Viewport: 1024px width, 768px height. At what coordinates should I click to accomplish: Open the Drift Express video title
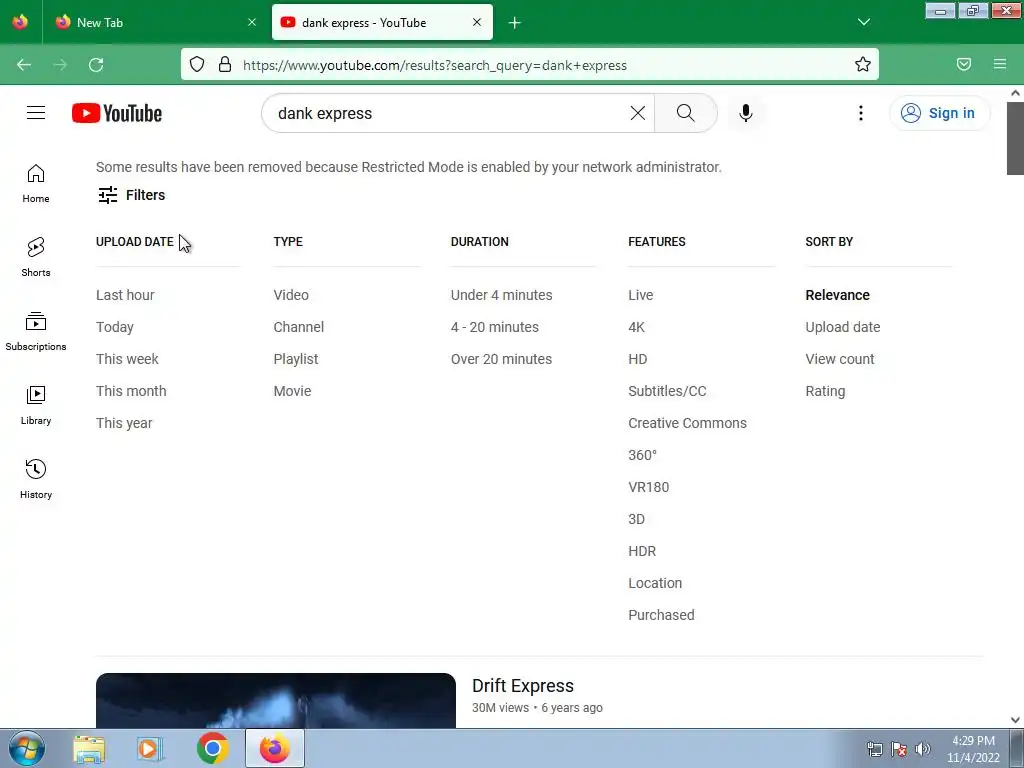[523, 686]
